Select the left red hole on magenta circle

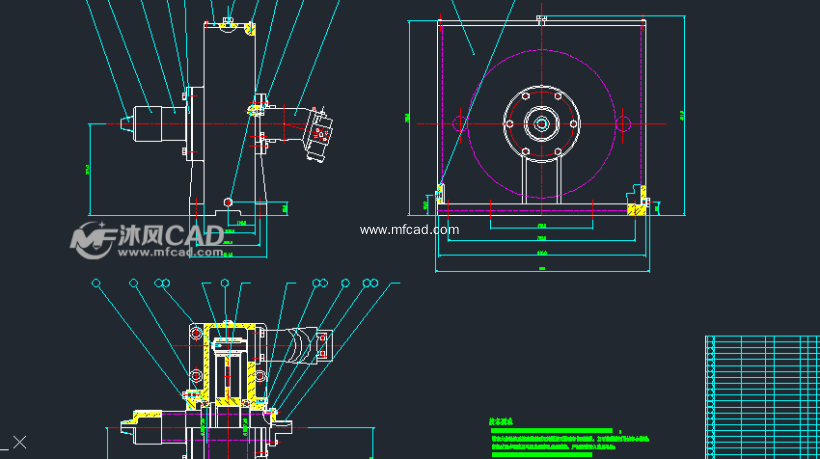tap(459, 124)
